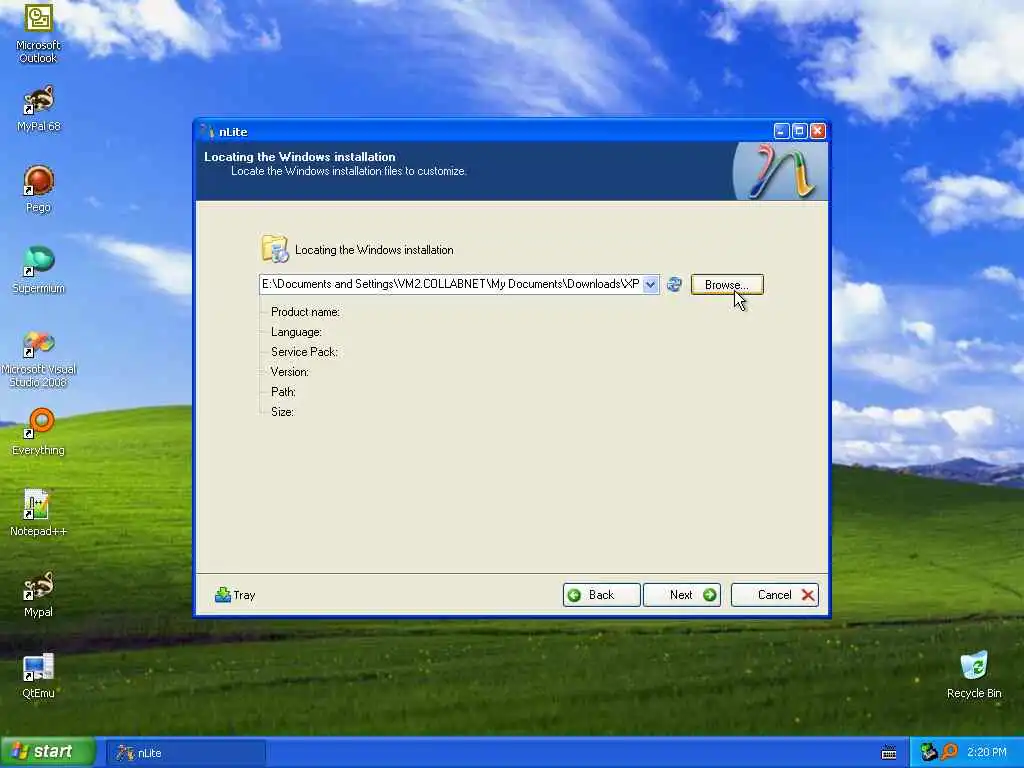The image size is (1024, 768).
Task: Select Microsoft Visual Studio 2008 shortcut
Action: coord(38,359)
